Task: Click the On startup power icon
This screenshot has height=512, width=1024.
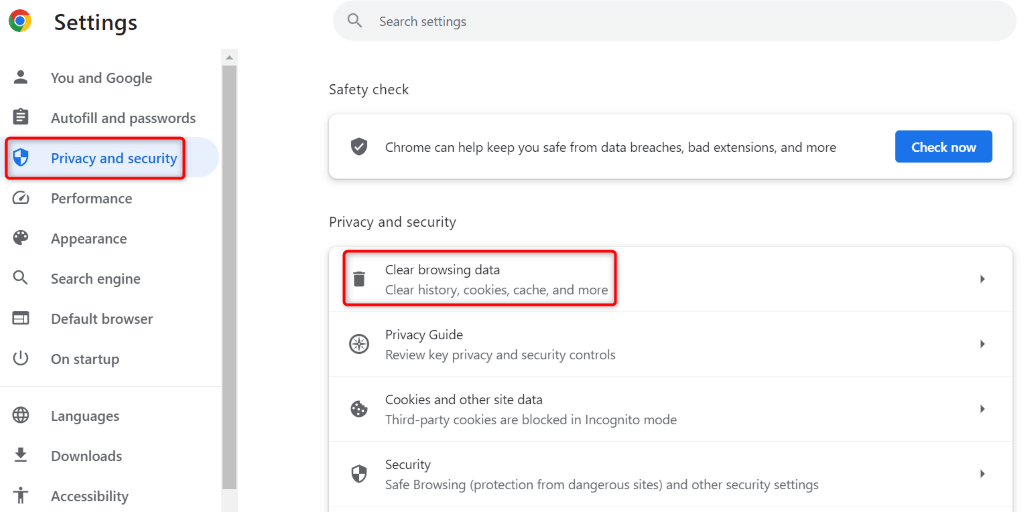Action: tap(20, 359)
